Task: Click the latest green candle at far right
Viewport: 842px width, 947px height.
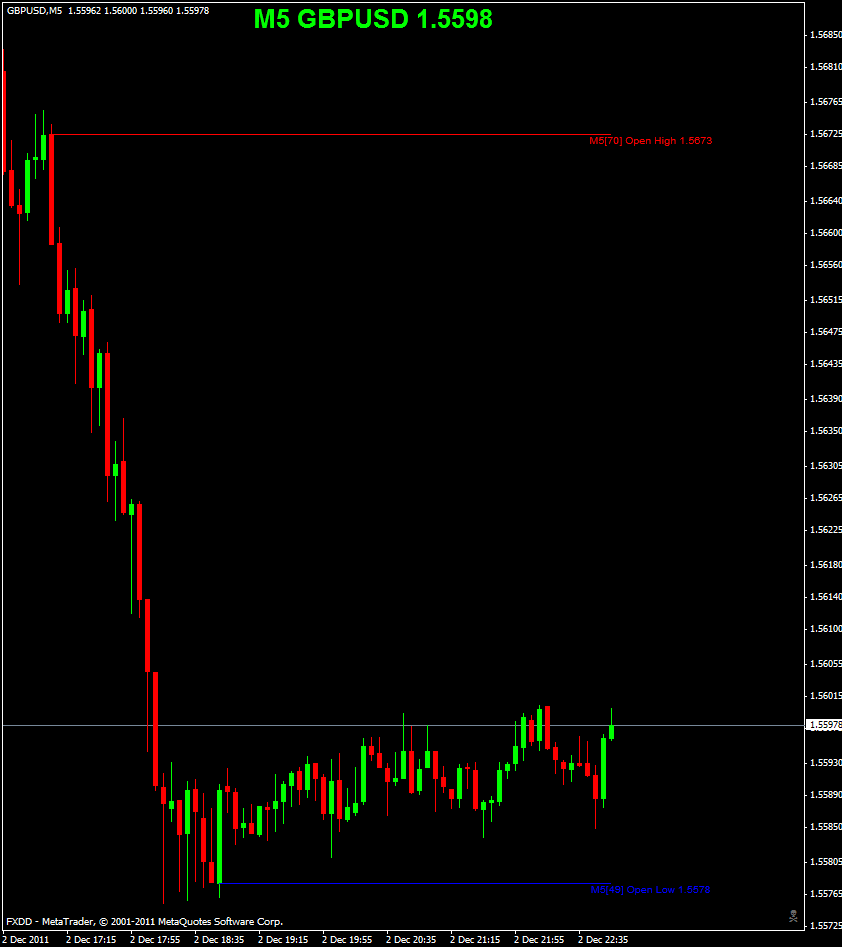Action: [x=611, y=731]
